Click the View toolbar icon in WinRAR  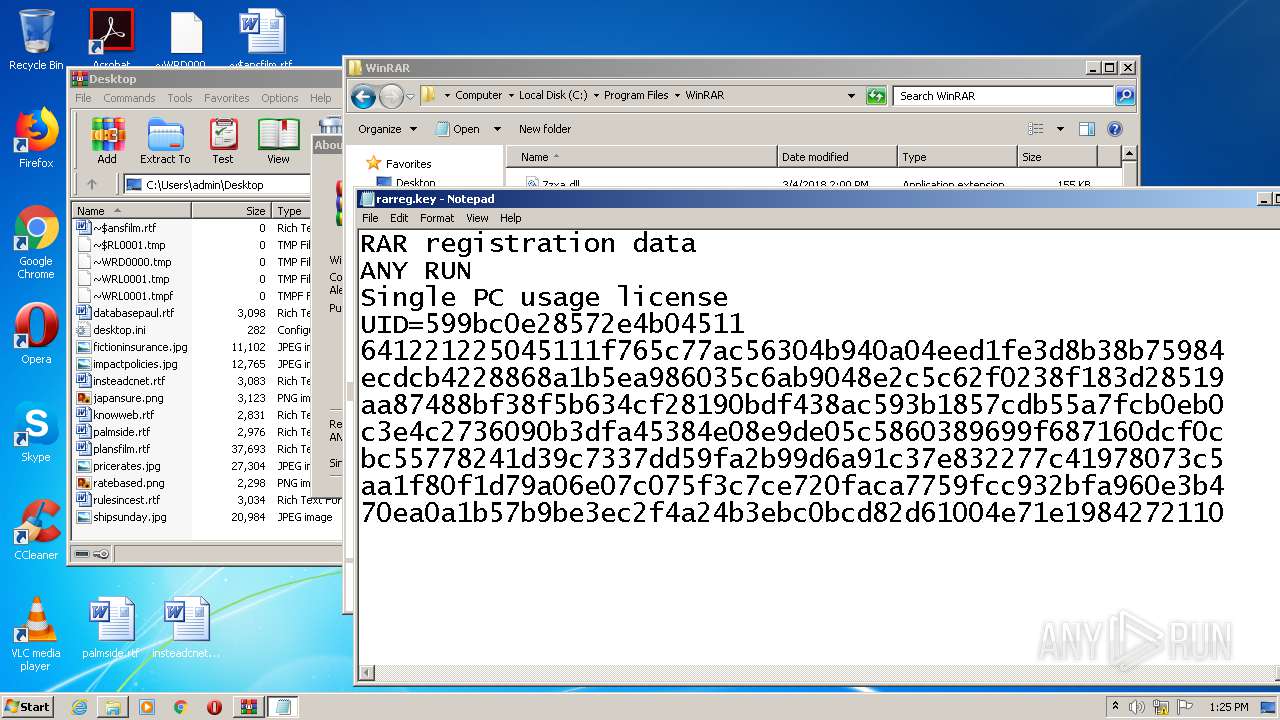click(x=278, y=141)
